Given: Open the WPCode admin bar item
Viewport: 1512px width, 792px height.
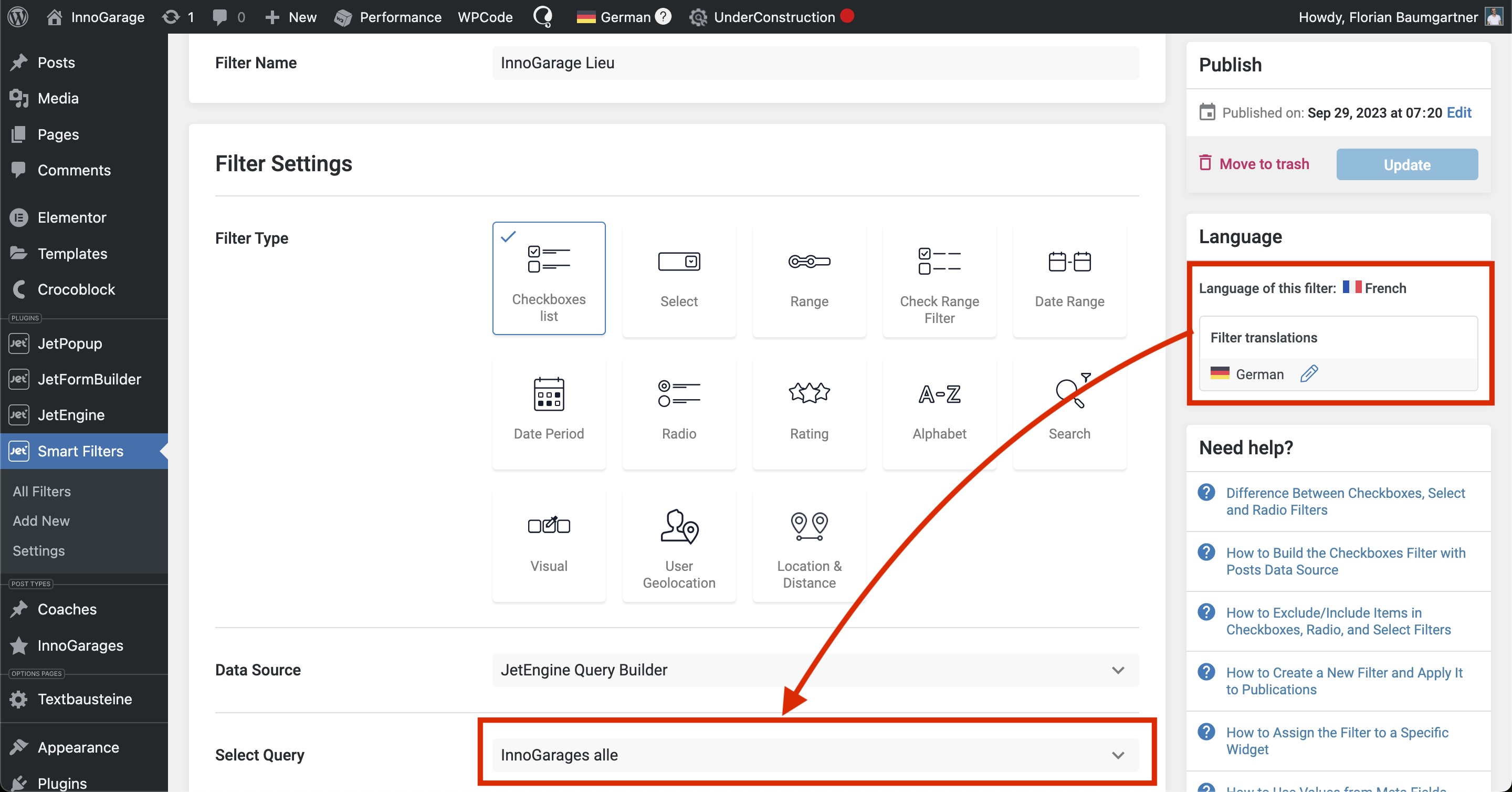Looking at the screenshot, I should pos(485,17).
